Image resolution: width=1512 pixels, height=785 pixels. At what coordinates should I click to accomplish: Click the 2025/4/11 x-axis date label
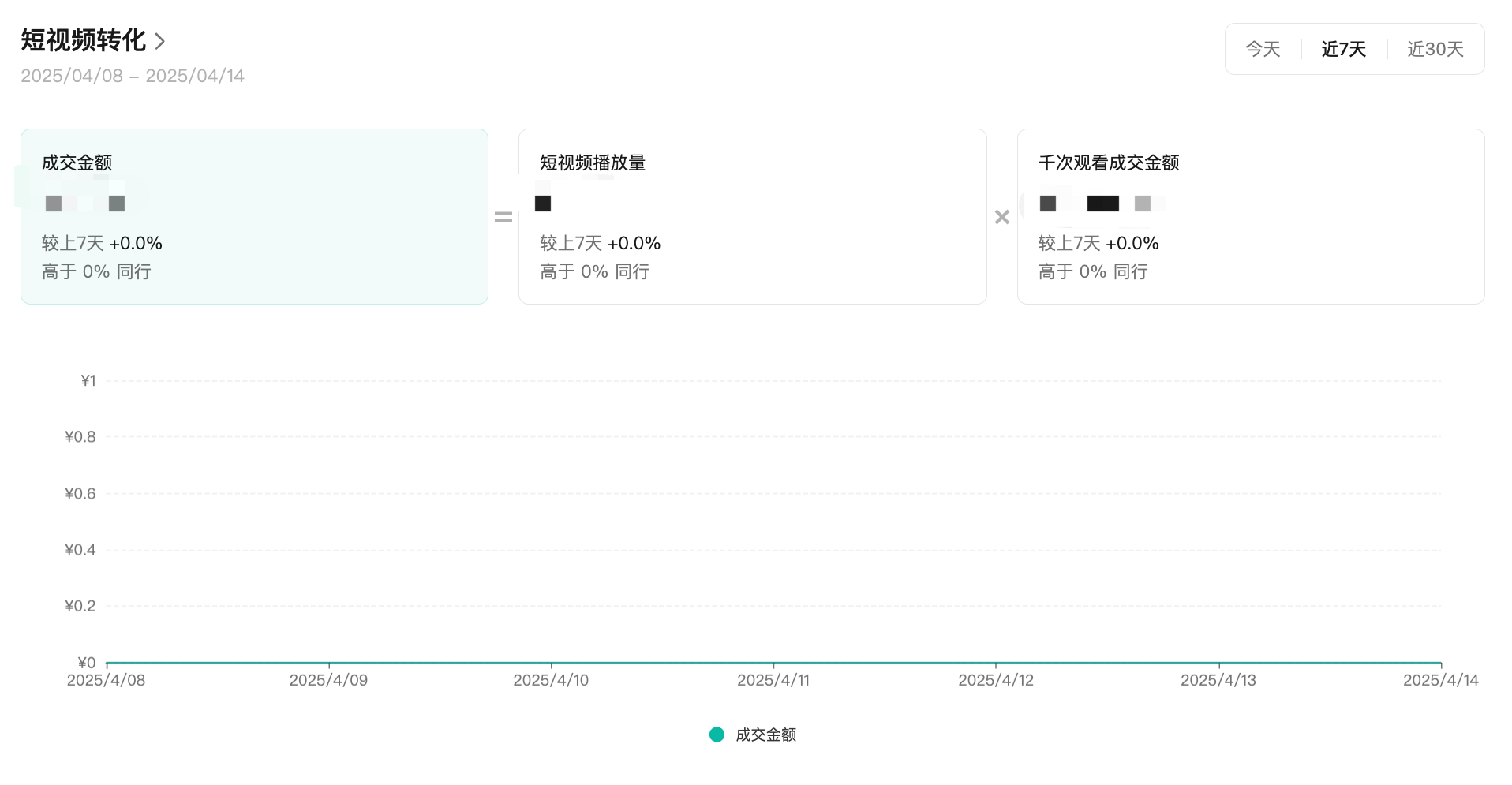773,680
